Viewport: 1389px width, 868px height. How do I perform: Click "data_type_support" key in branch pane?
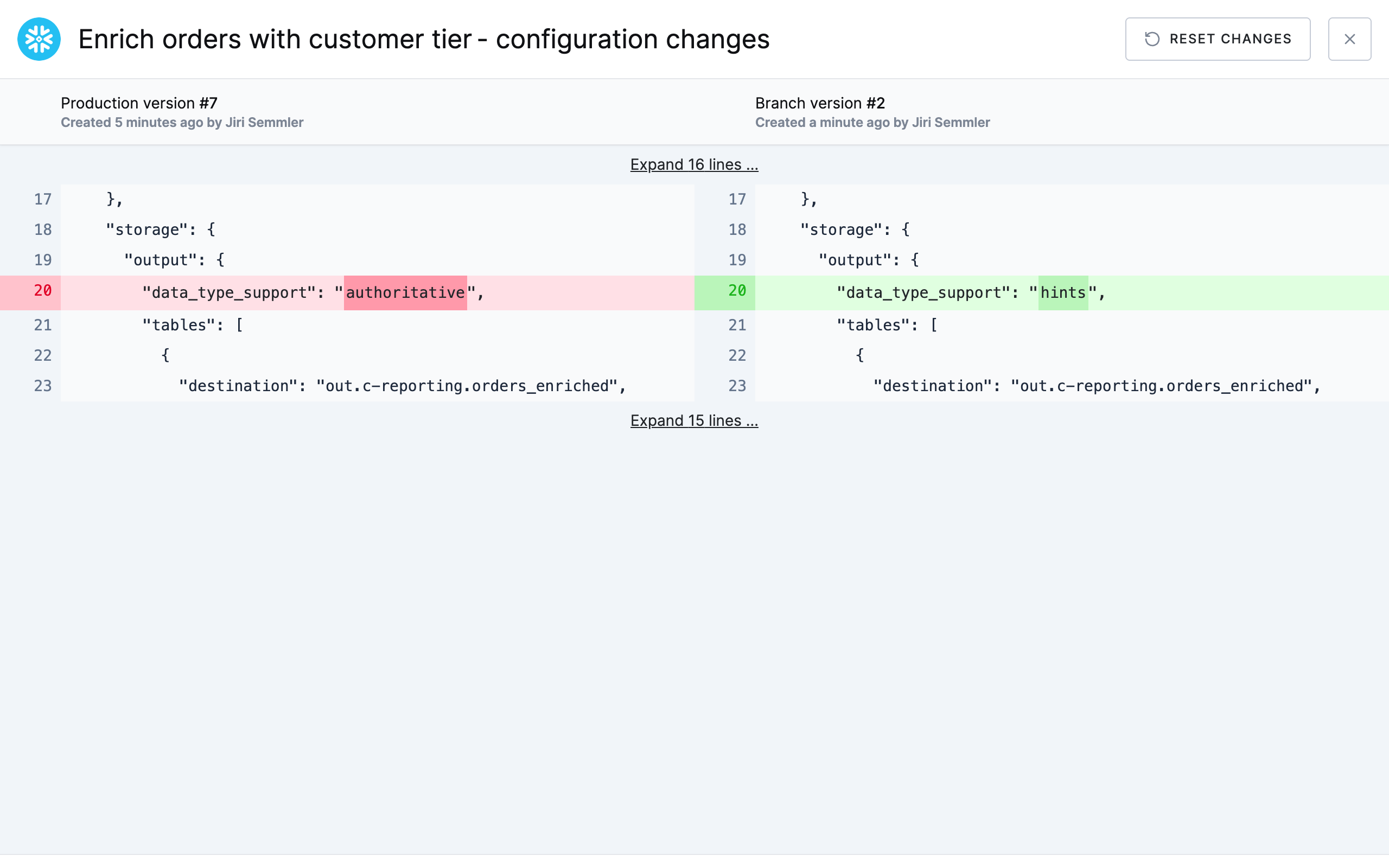[923, 293]
